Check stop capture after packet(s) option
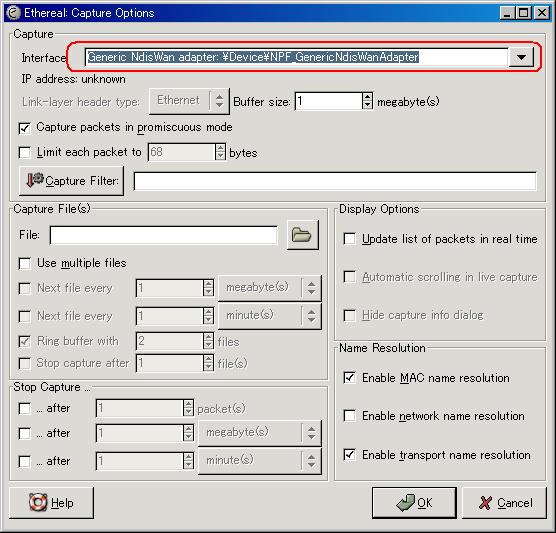This screenshot has width=556, height=533. pos(24,408)
